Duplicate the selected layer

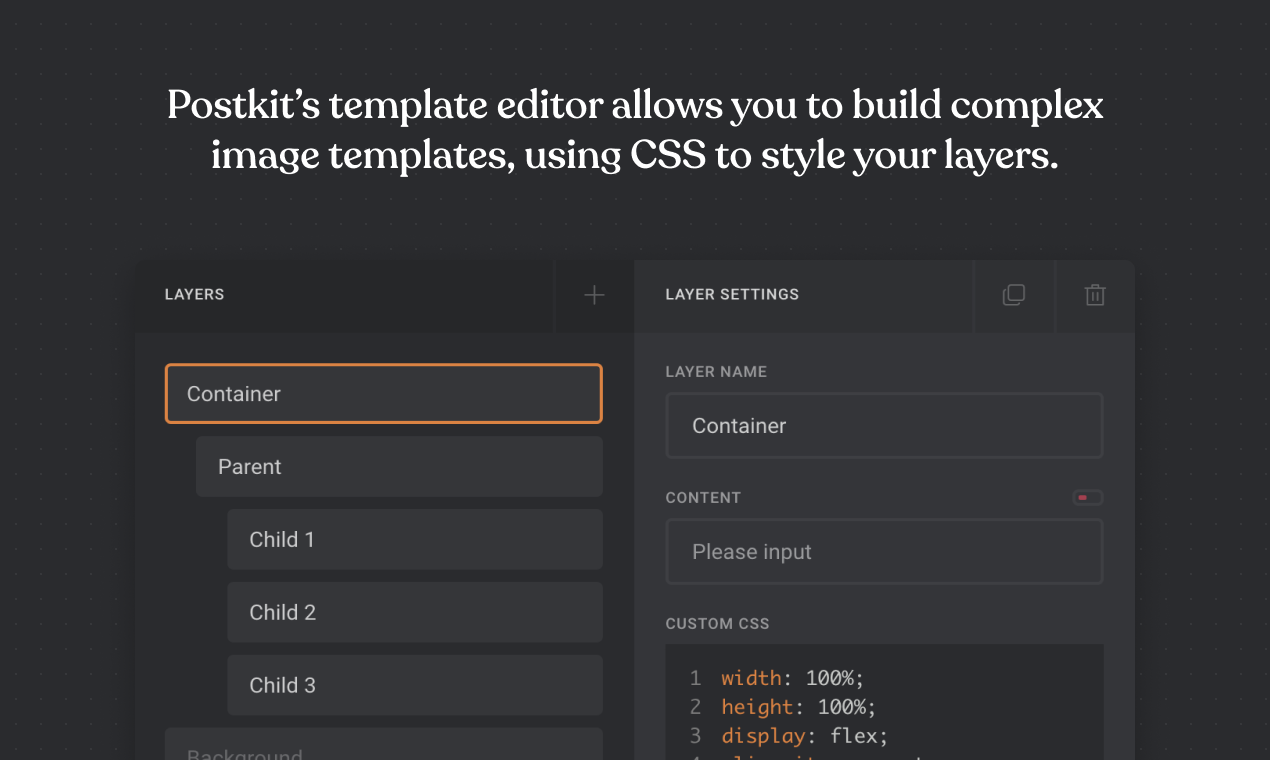1014,295
